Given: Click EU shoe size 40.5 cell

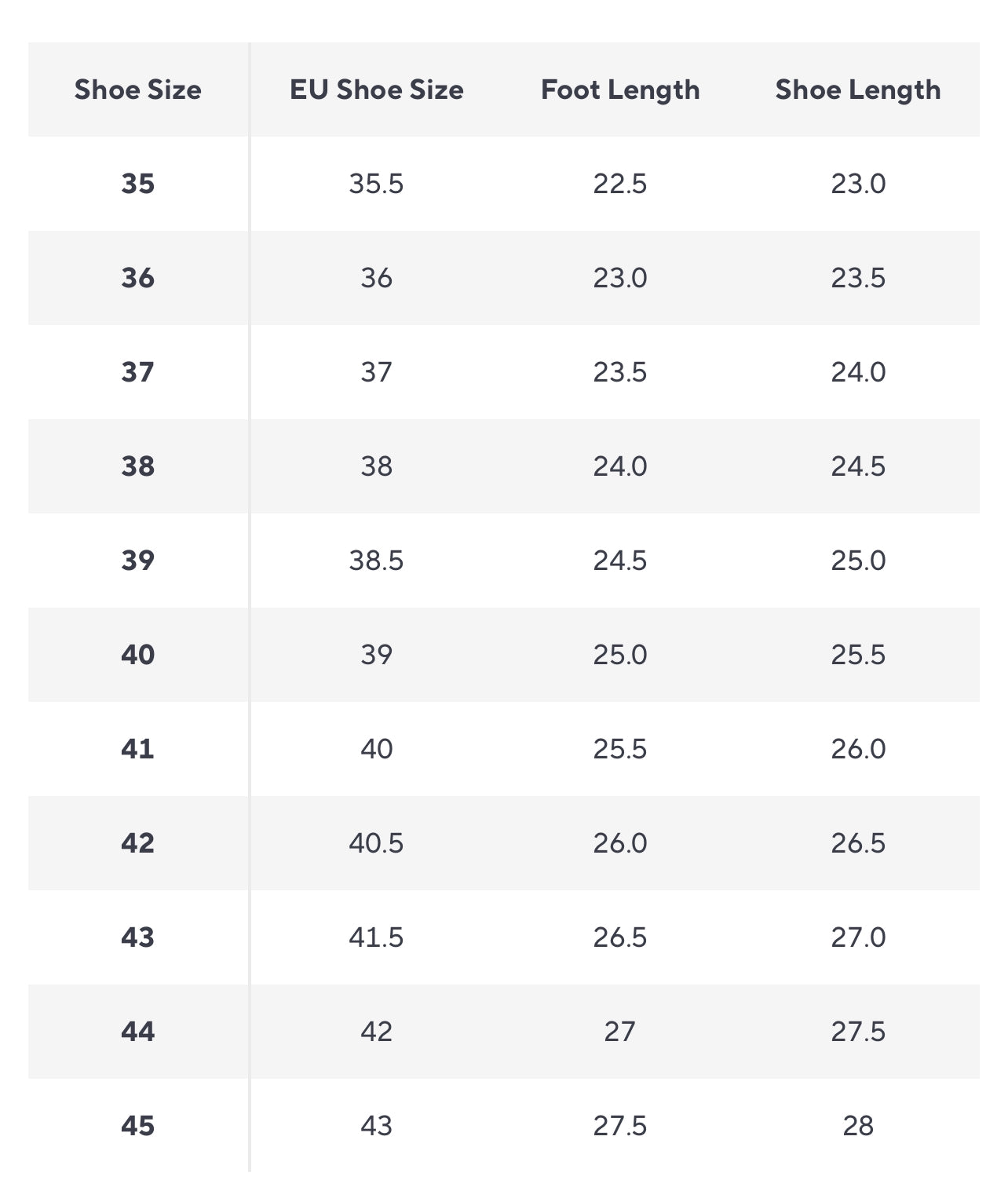Looking at the screenshot, I should [377, 843].
